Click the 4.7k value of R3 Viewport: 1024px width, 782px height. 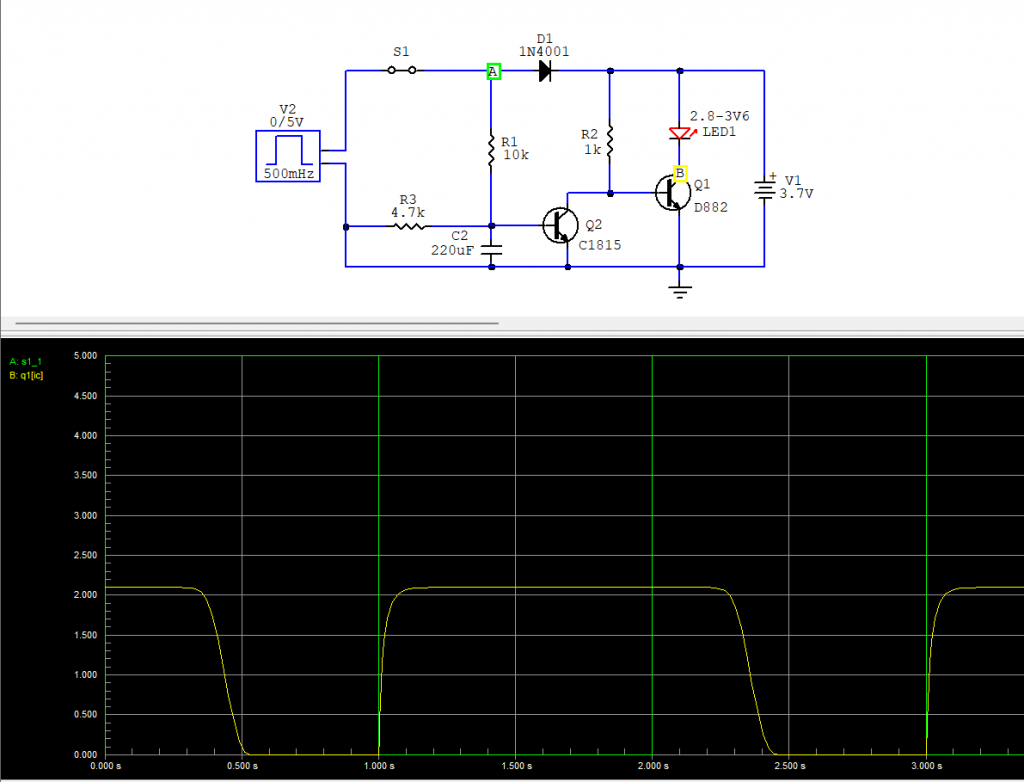click(x=408, y=213)
